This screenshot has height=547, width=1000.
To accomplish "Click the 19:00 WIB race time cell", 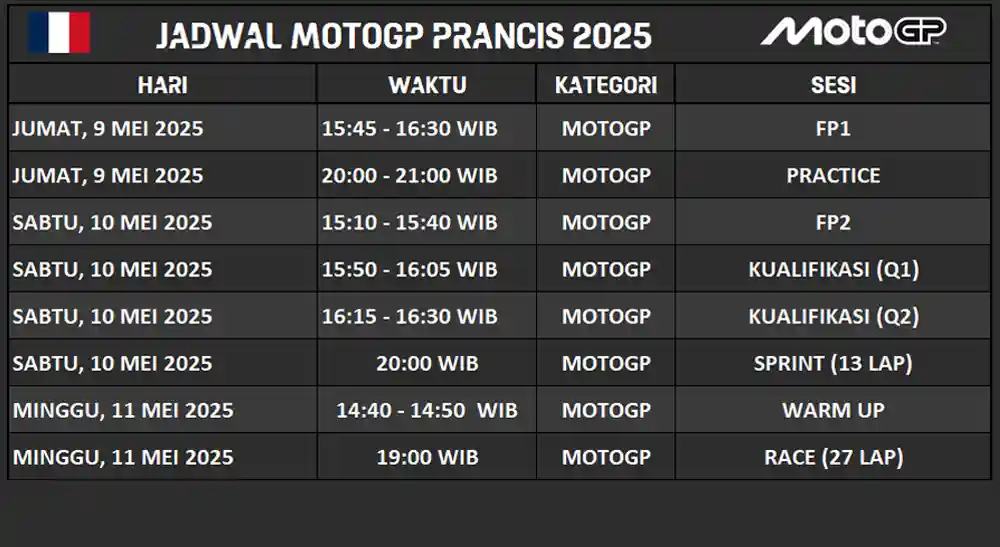I will point(427,457).
